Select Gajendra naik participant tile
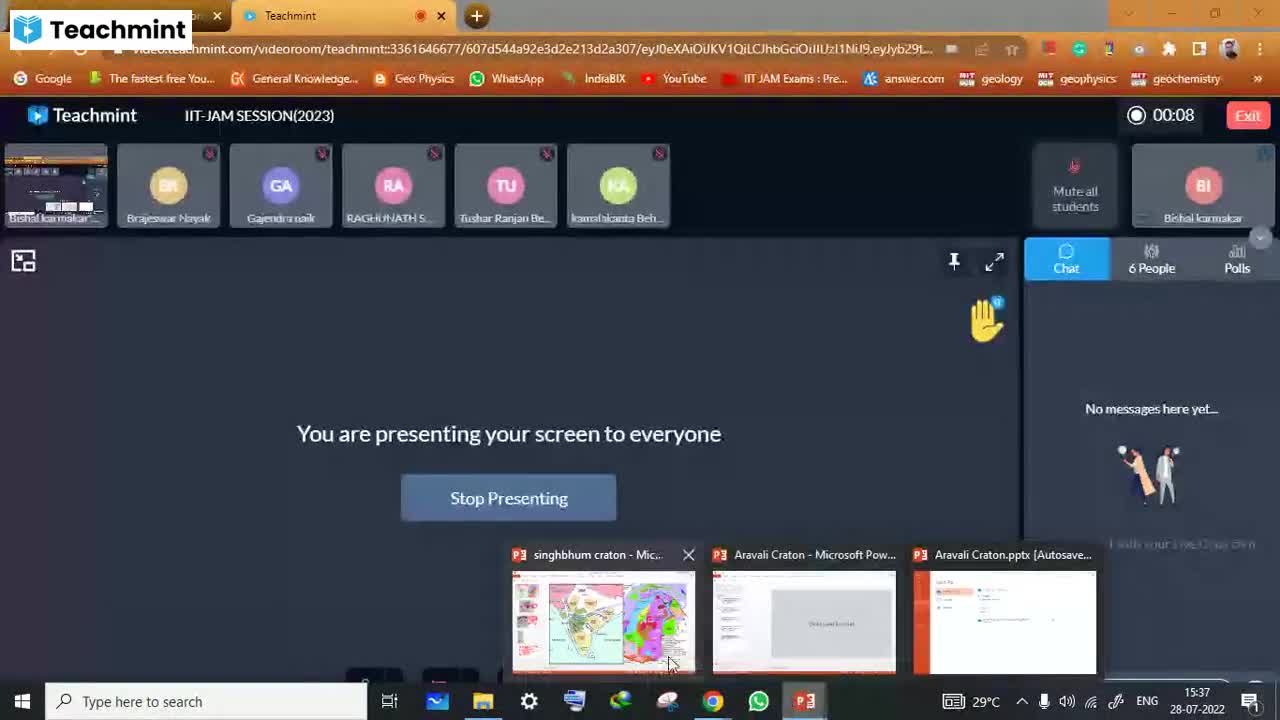1280x720 pixels. [281, 186]
